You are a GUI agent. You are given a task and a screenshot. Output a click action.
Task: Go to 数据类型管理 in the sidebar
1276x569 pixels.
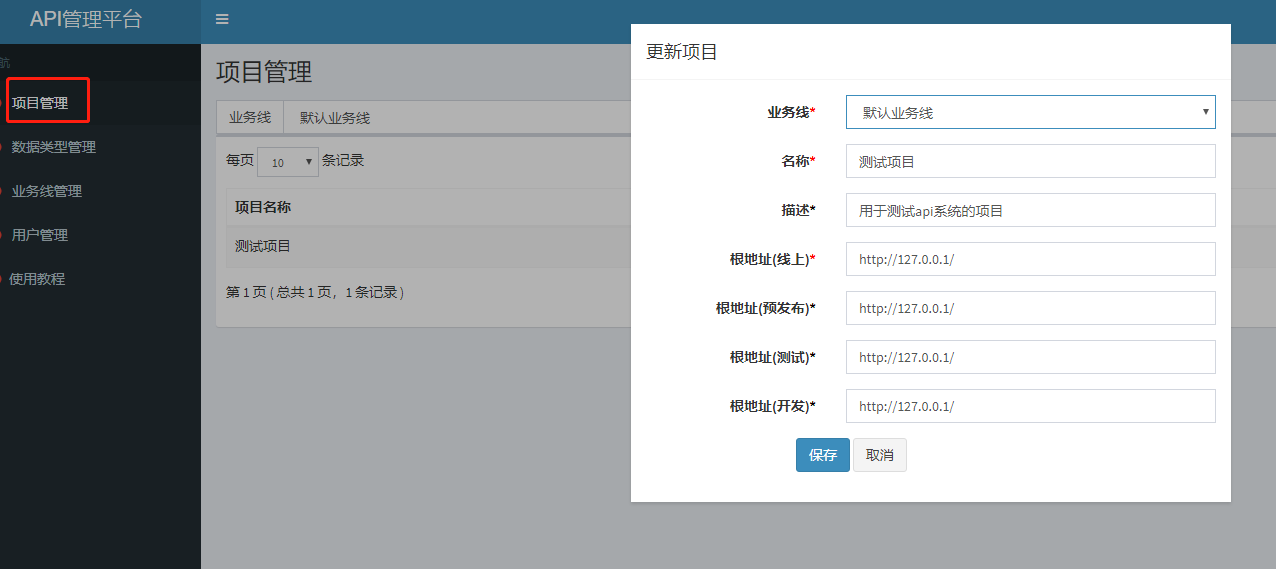[x=53, y=147]
